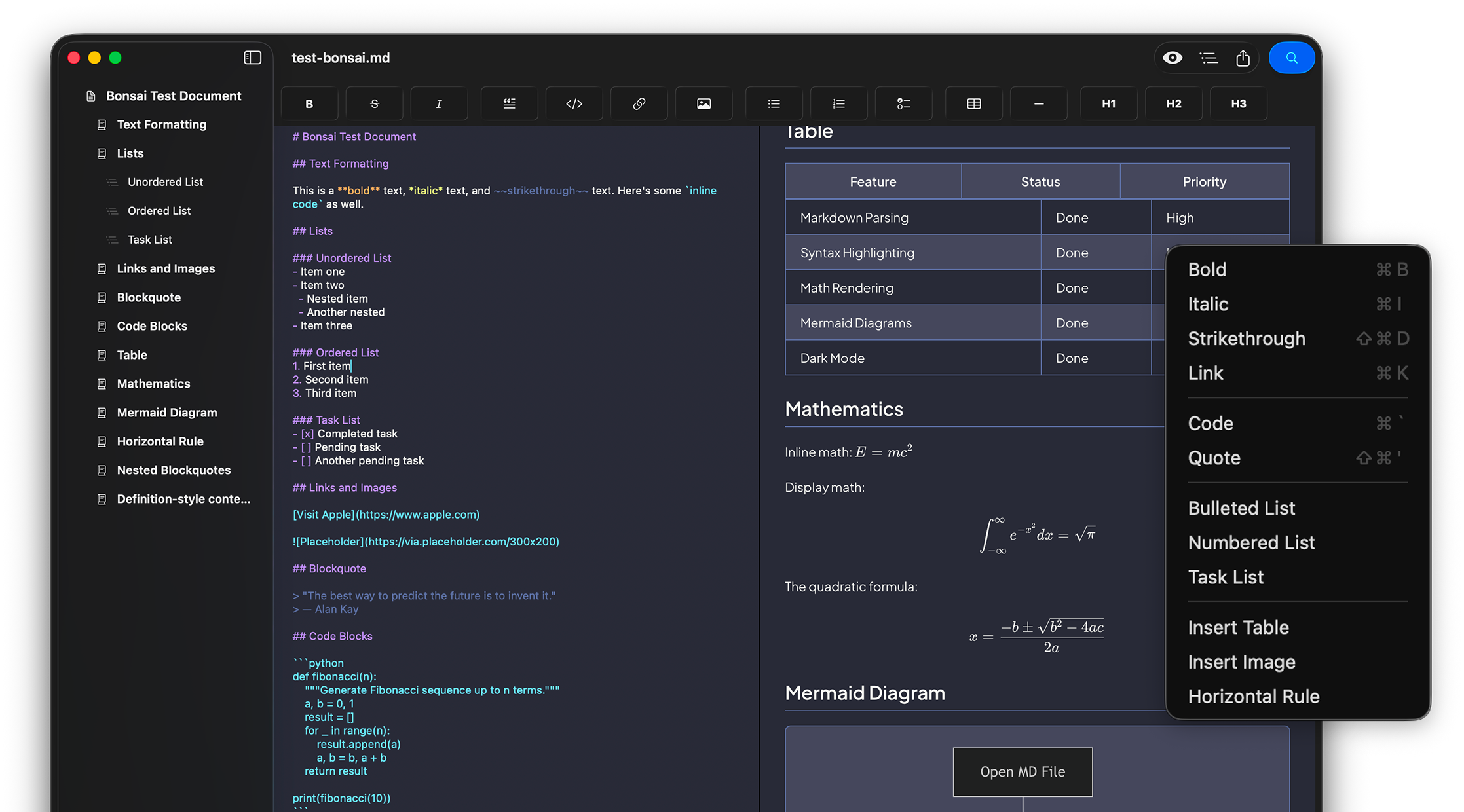The width and height of the screenshot is (1464, 812).
Task: Go to Unordered List in the sidebar
Action: (165, 182)
